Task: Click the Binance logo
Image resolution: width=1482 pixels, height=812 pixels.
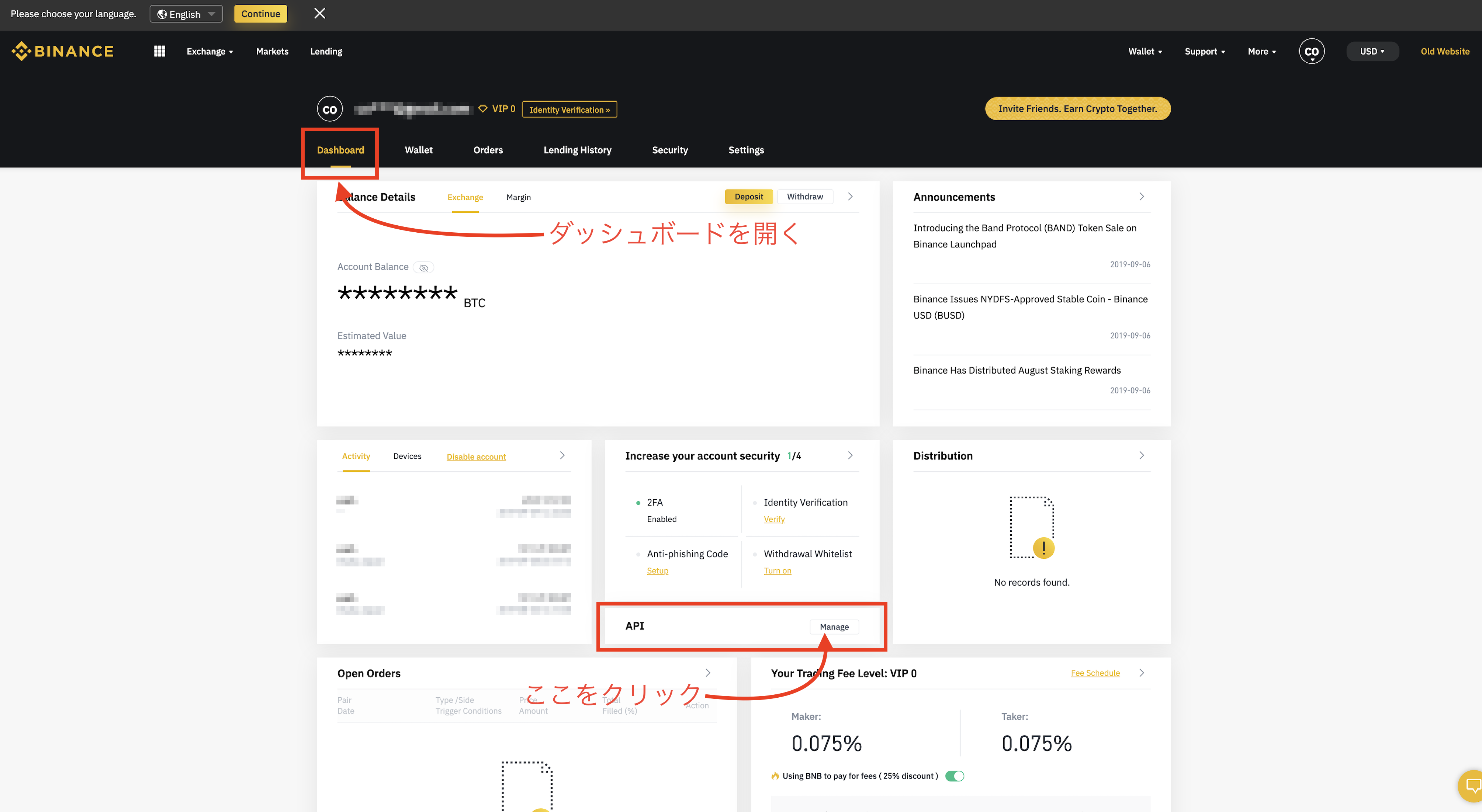Action: click(62, 51)
